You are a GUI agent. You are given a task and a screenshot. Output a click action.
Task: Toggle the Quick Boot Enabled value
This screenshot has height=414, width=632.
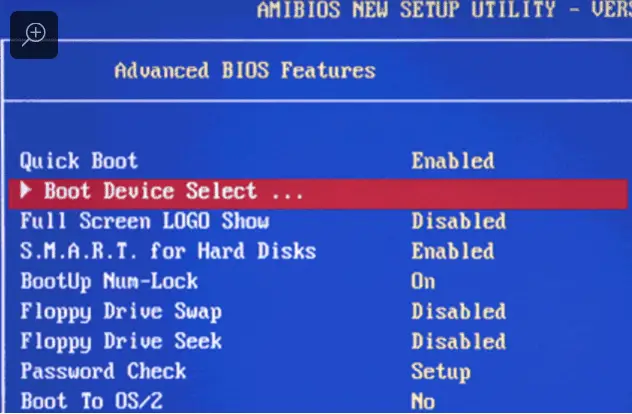pos(453,161)
